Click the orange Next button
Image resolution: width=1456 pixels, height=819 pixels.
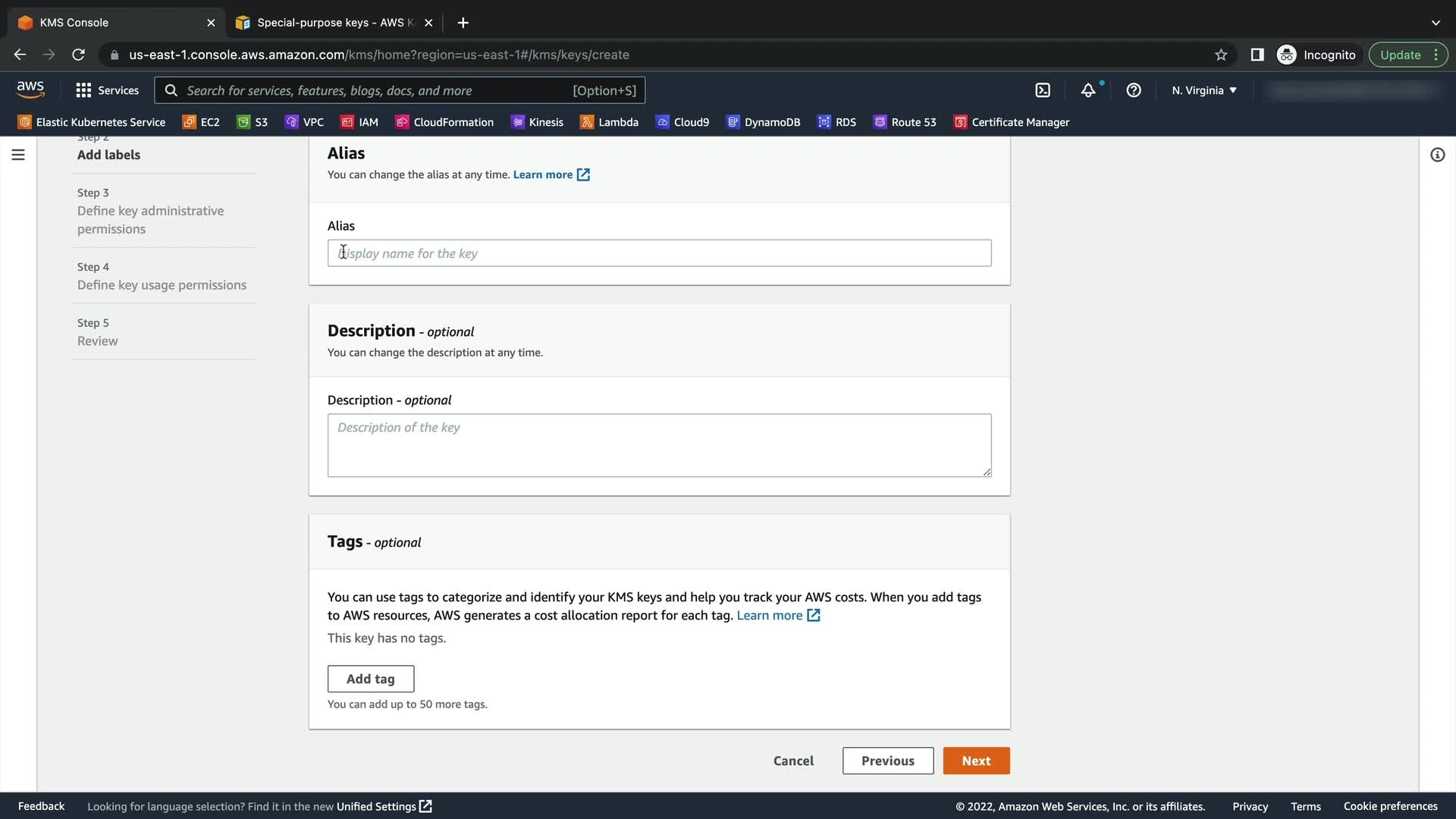(x=976, y=761)
